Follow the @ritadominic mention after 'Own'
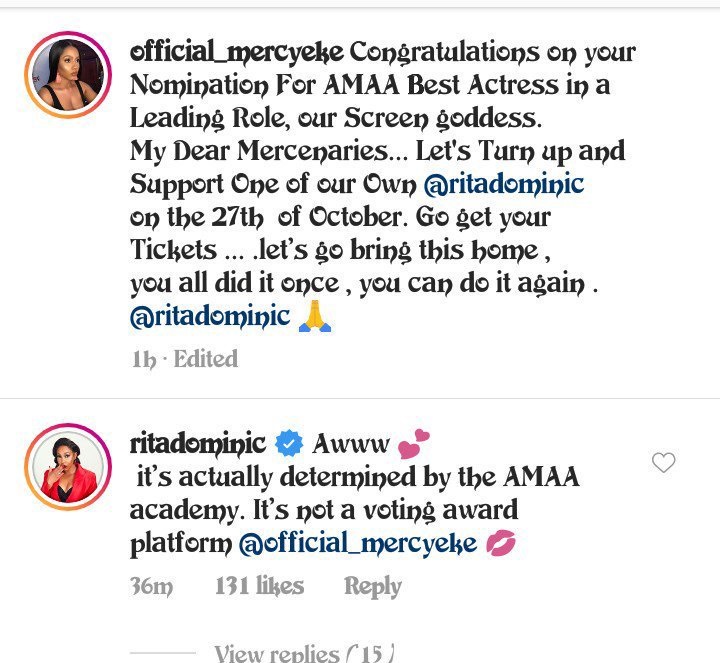Viewport: 720px width, 663px height. coord(504,184)
